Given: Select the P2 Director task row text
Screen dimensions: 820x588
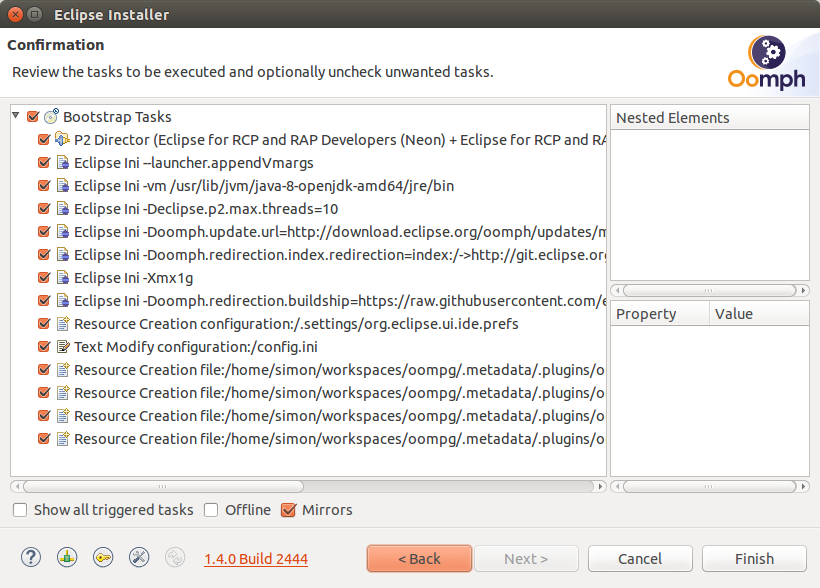Looking at the screenshot, I should click(x=340, y=140).
